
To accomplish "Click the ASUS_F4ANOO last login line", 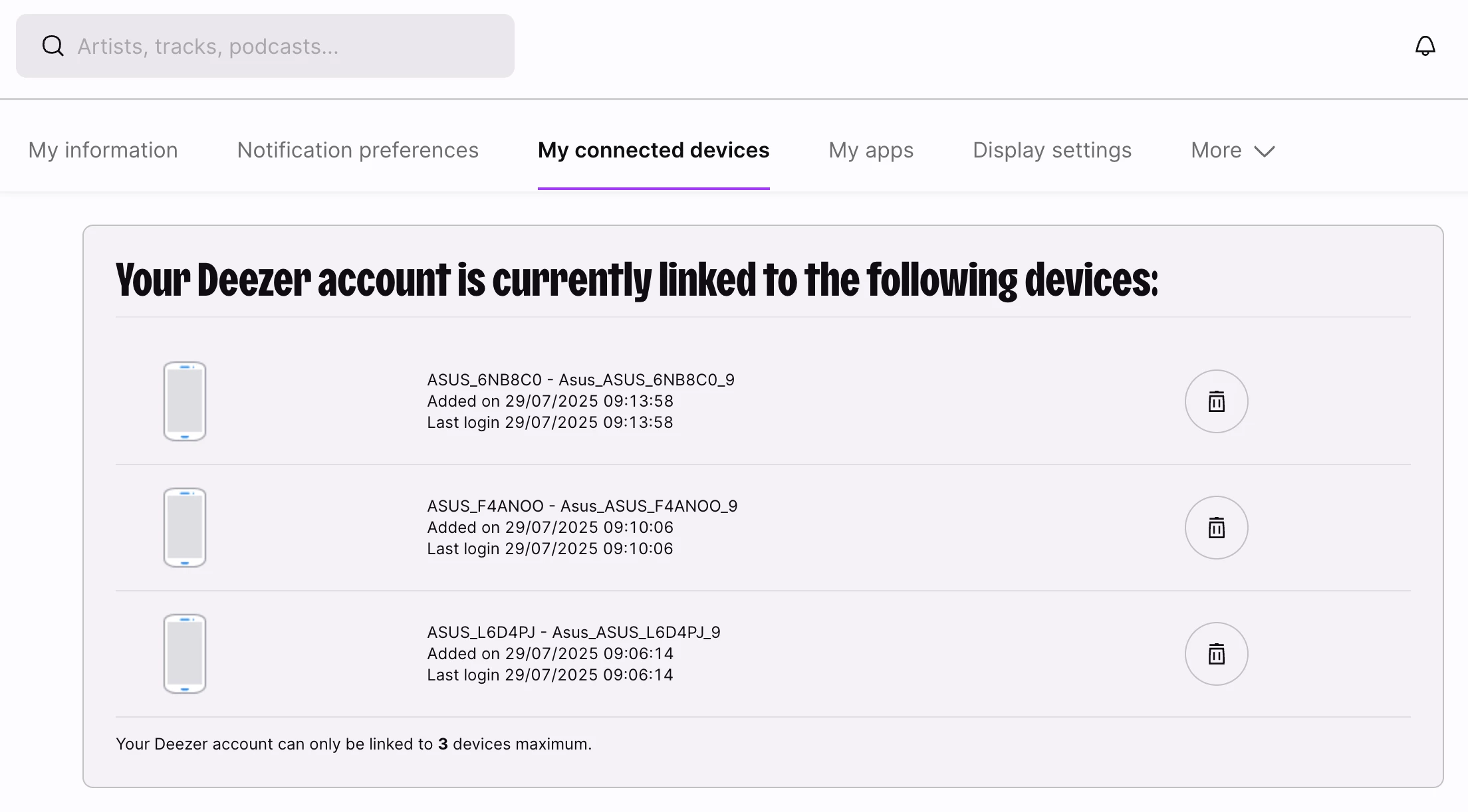I will point(550,549).
